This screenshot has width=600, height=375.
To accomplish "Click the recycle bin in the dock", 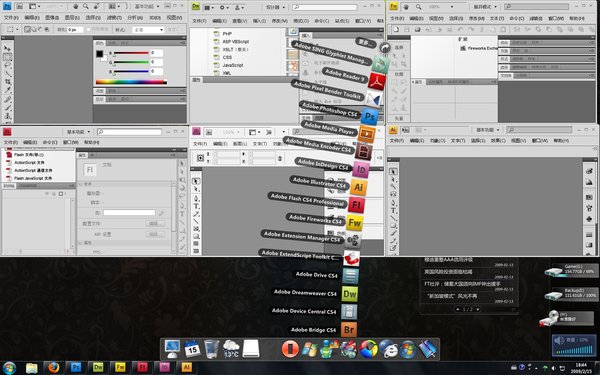I will [211, 349].
